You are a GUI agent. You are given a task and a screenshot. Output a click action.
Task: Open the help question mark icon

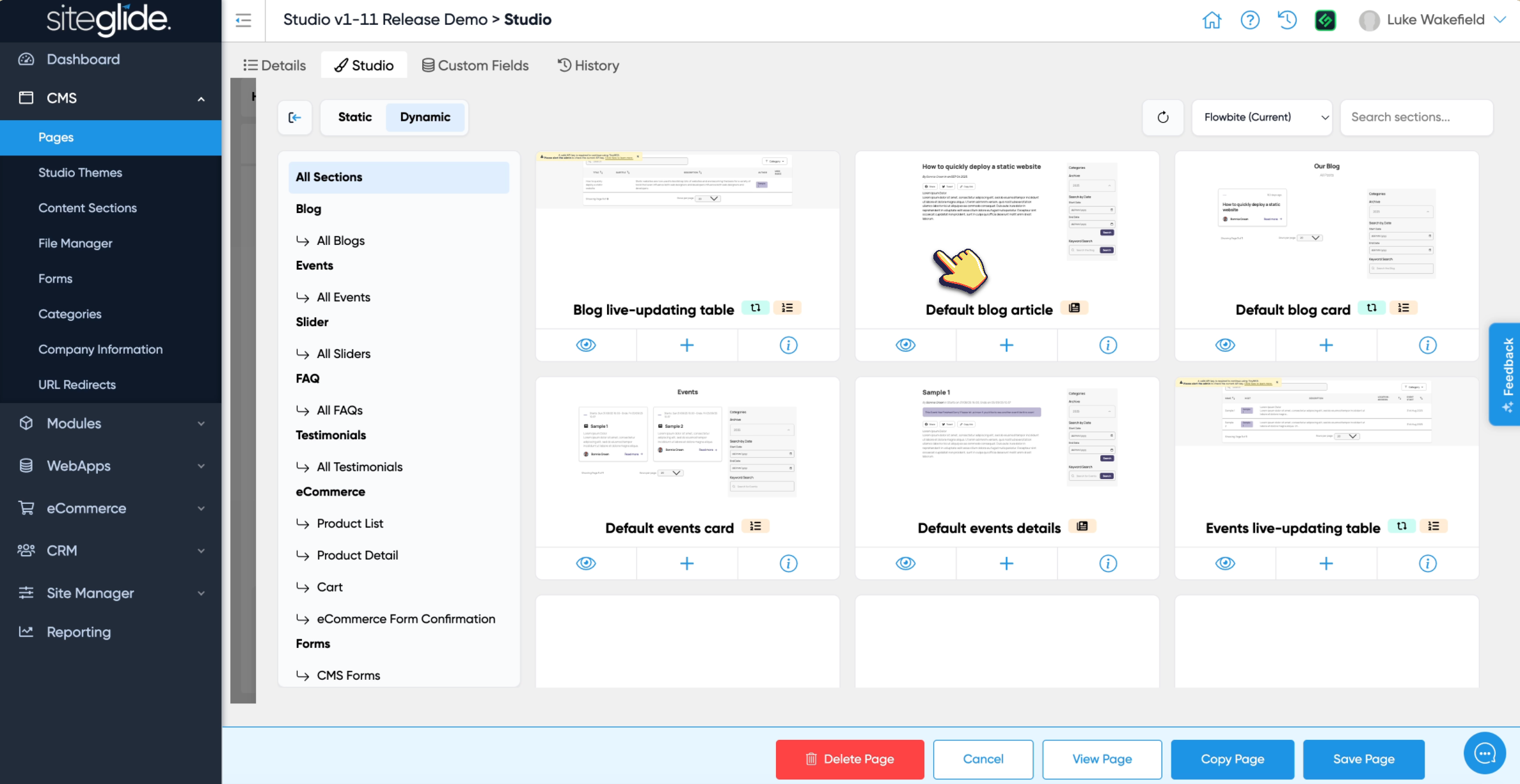(x=1249, y=20)
